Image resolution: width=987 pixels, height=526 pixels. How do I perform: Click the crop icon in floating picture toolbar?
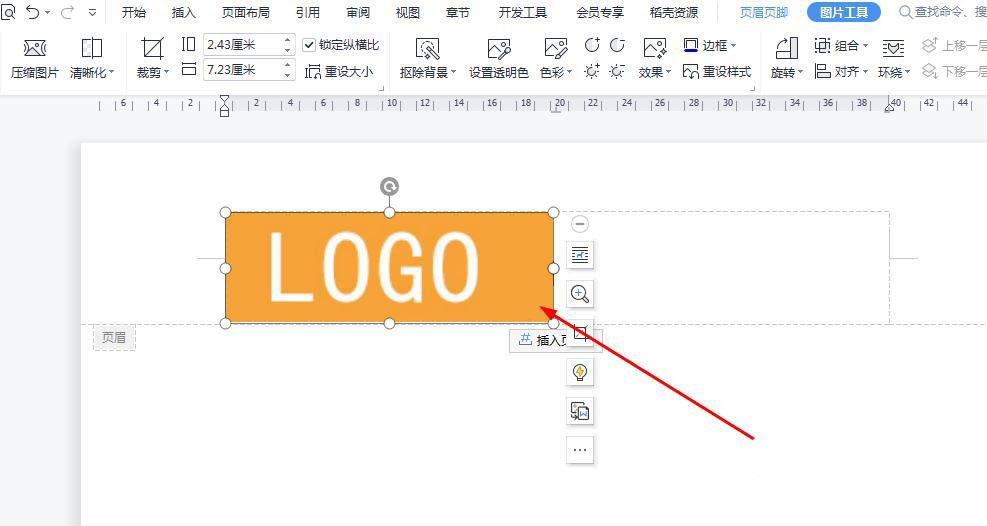(x=580, y=333)
